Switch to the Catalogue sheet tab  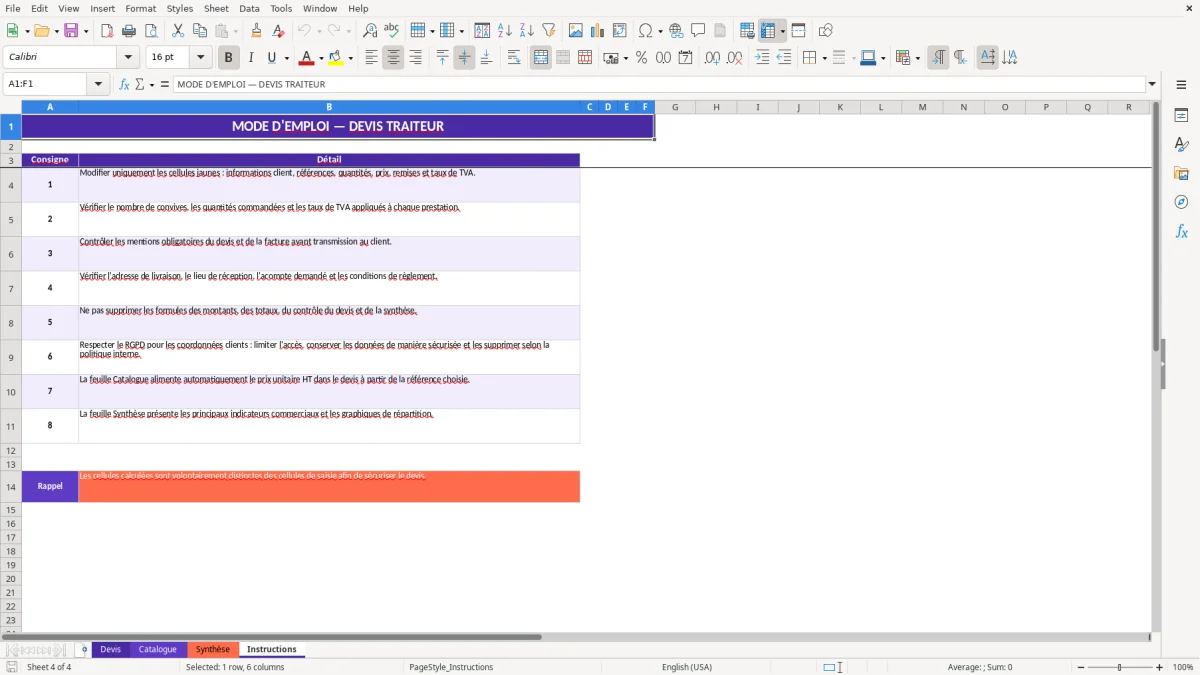pos(158,649)
